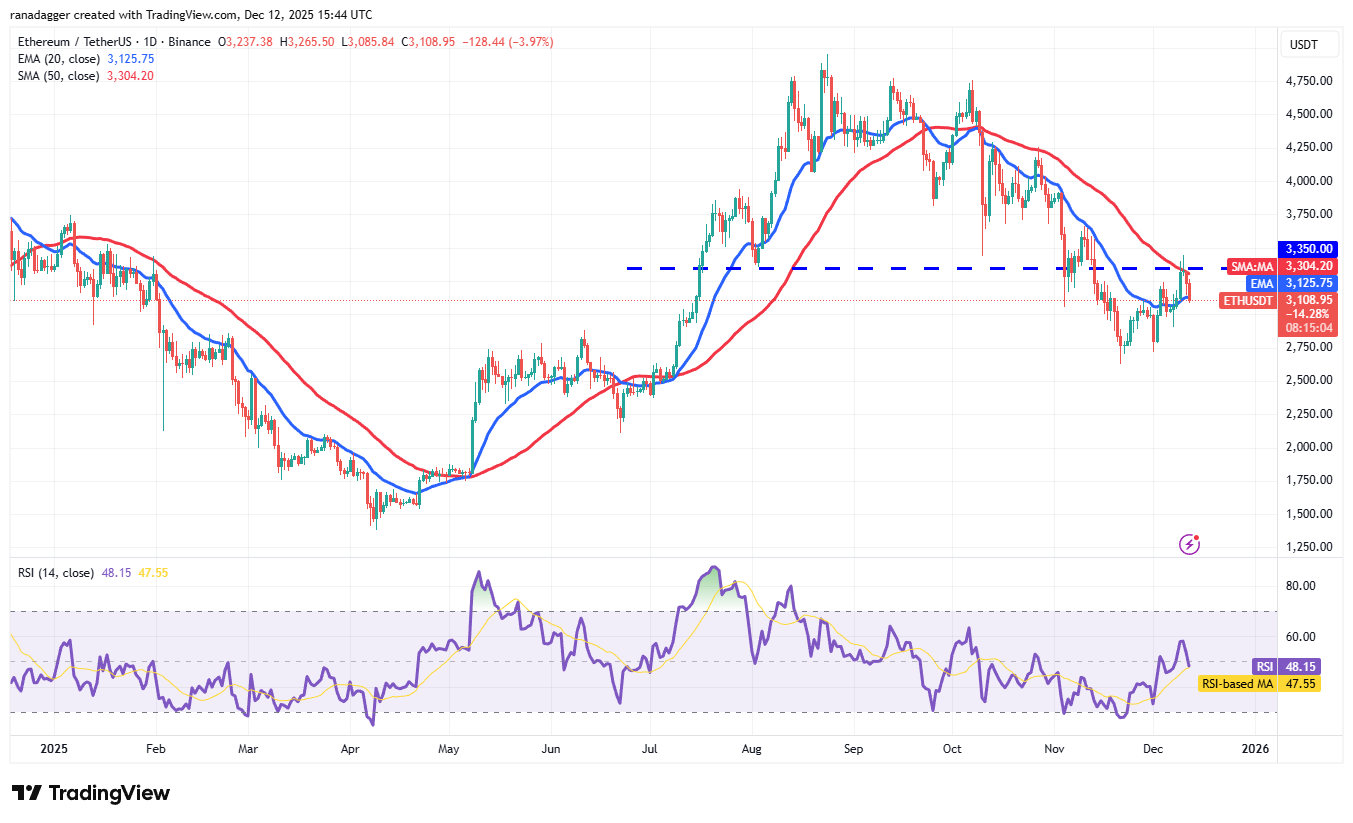The height and width of the screenshot is (823, 1353).
Task: Click the 2026 label on time axis
Action: (1256, 748)
